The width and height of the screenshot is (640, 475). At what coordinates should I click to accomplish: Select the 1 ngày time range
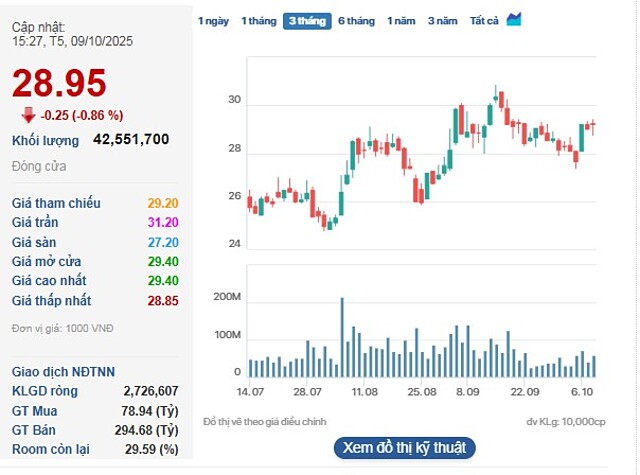point(213,20)
